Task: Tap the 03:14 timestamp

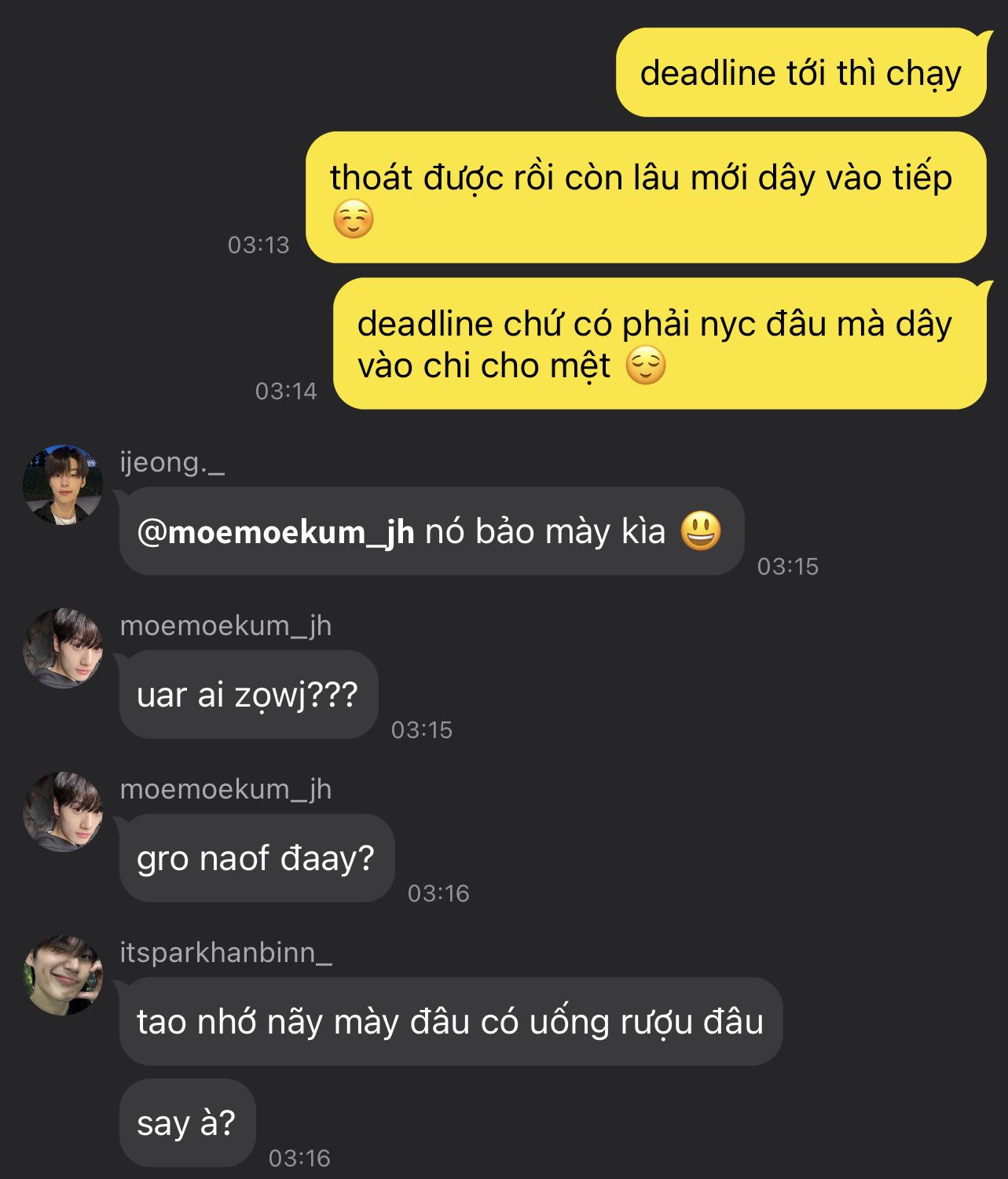Action: tap(286, 391)
